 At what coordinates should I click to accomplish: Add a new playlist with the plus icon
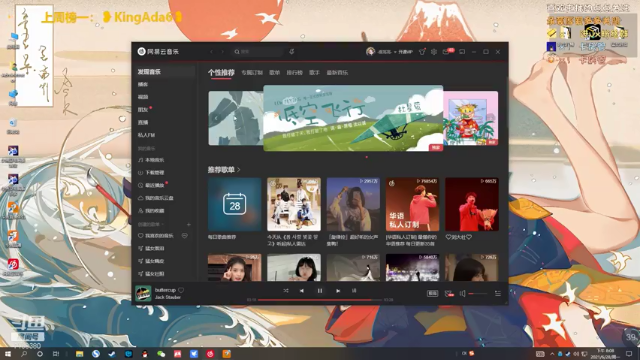[189, 224]
